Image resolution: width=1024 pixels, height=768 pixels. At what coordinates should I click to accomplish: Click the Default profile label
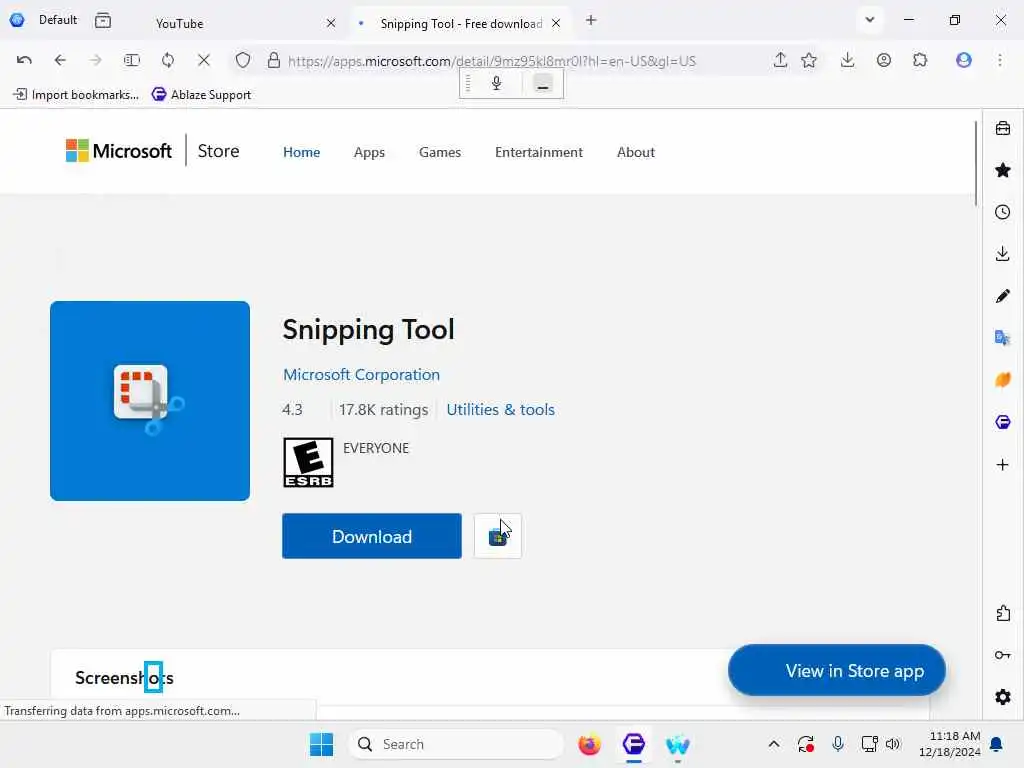click(x=57, y=20)
